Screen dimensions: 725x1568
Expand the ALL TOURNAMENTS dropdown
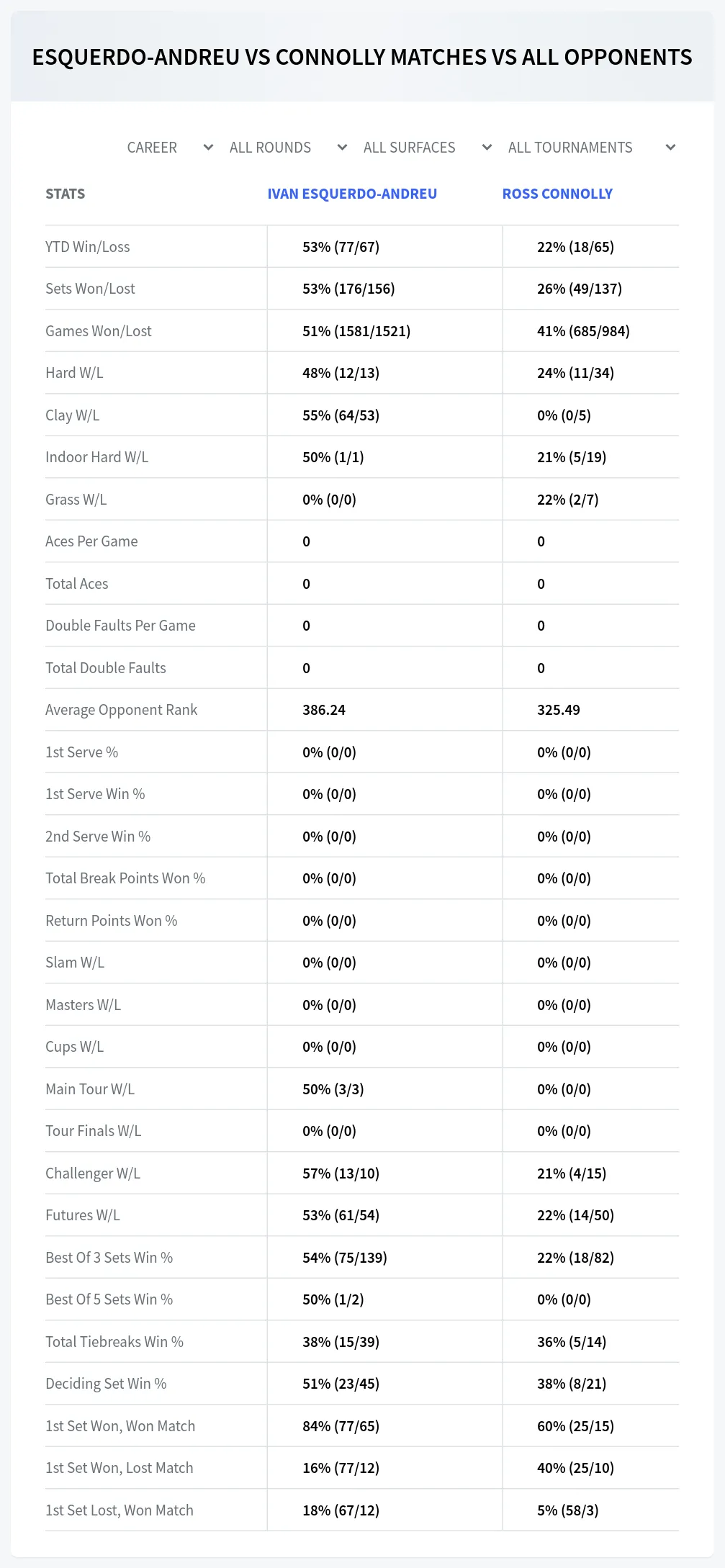(x=591, y=148)
